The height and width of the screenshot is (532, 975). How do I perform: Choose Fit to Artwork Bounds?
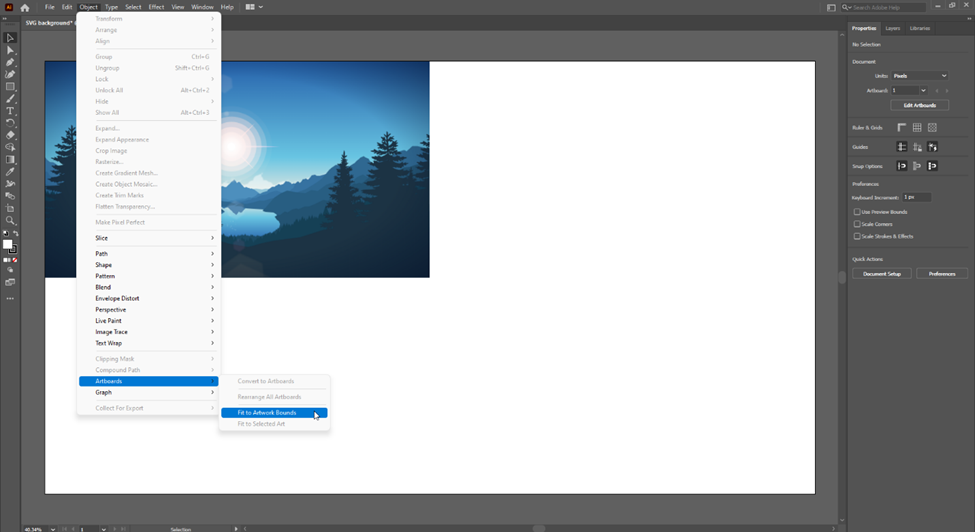(267, 413)
